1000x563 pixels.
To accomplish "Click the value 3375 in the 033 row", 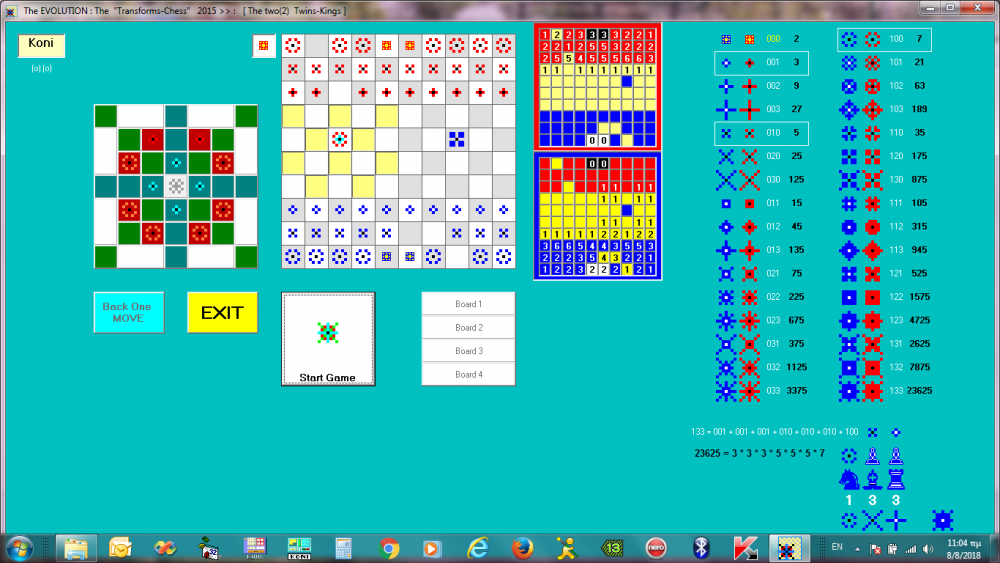I will pos(797,391).
